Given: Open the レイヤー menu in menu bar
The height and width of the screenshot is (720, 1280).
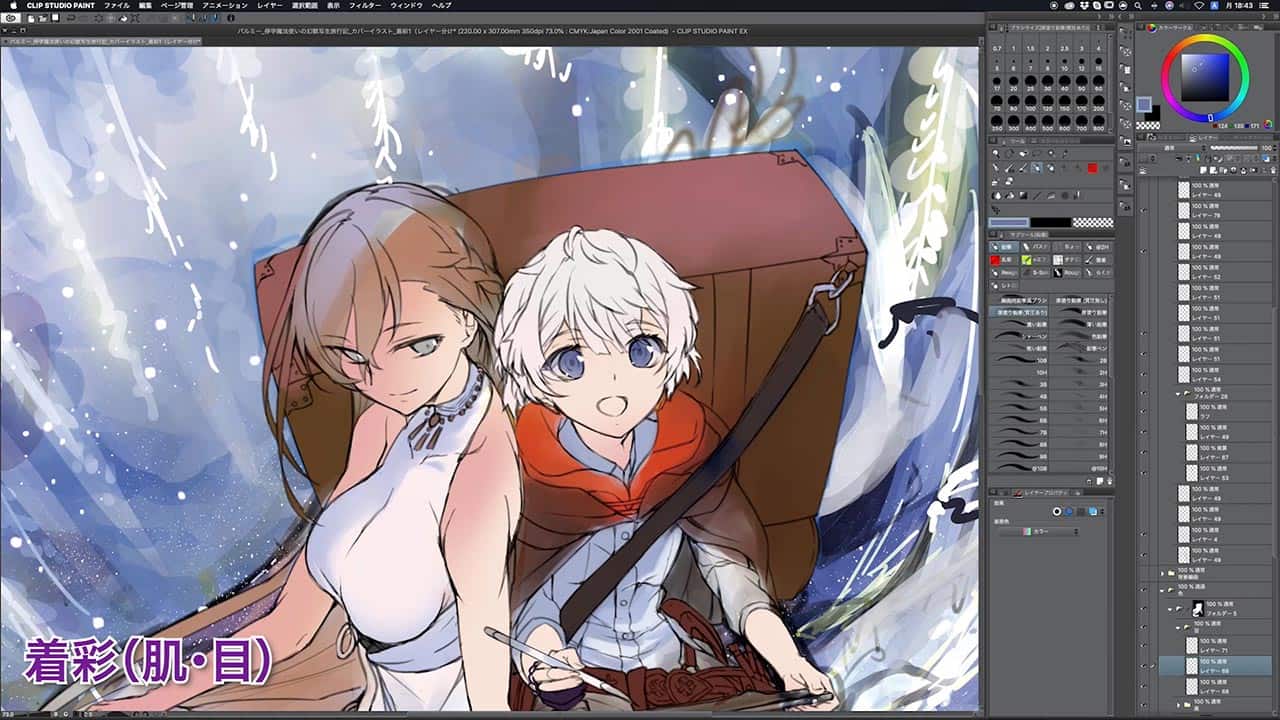Looking at the screenshot, I should [269, 5].
